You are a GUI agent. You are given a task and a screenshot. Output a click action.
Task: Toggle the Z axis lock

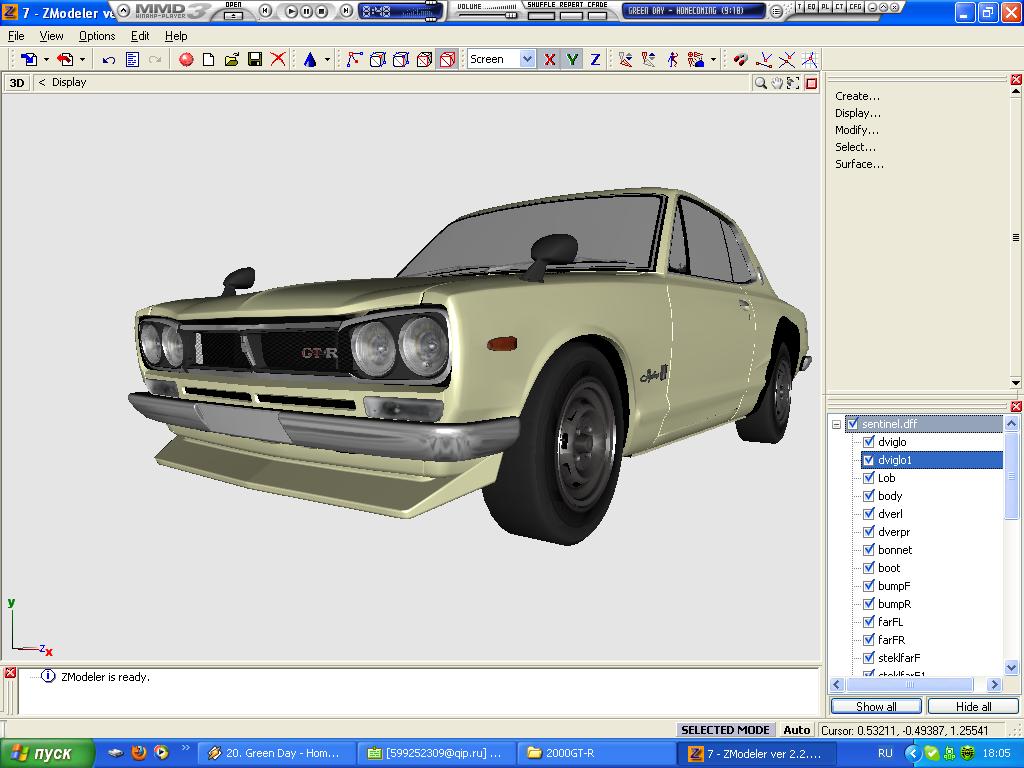[595, 59]
